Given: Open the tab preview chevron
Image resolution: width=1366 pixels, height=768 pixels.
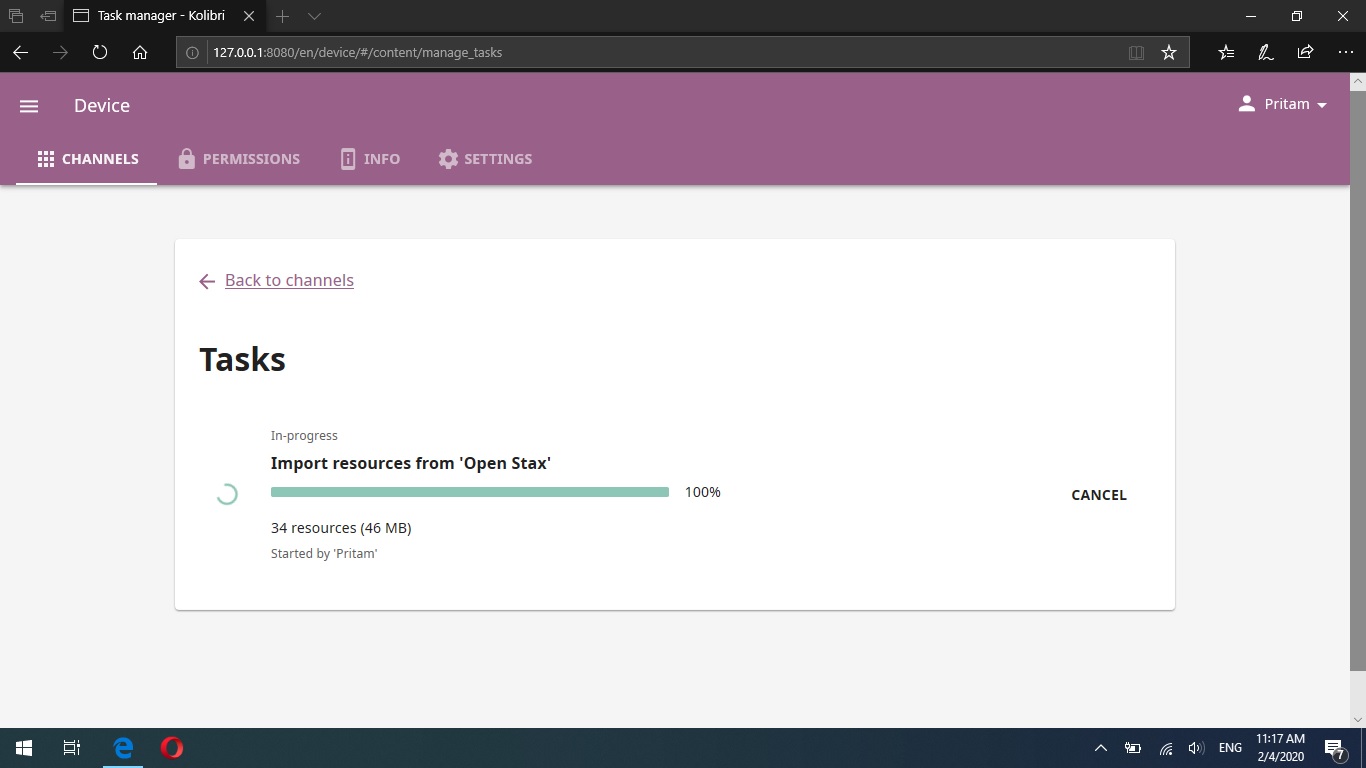Looking at the screenshot, I should pyautogui.click(x=314, y=16).
